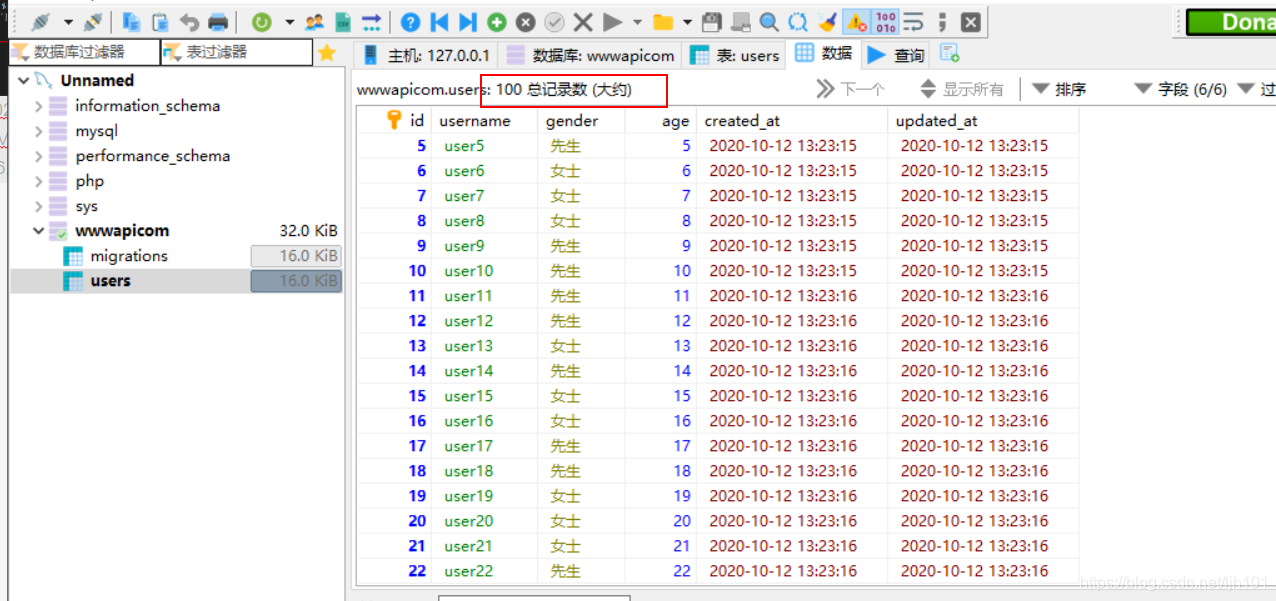The width and height of the screenshot is (1276, 601).
Task: Sort by the username column header
Action: pos(484,120)
